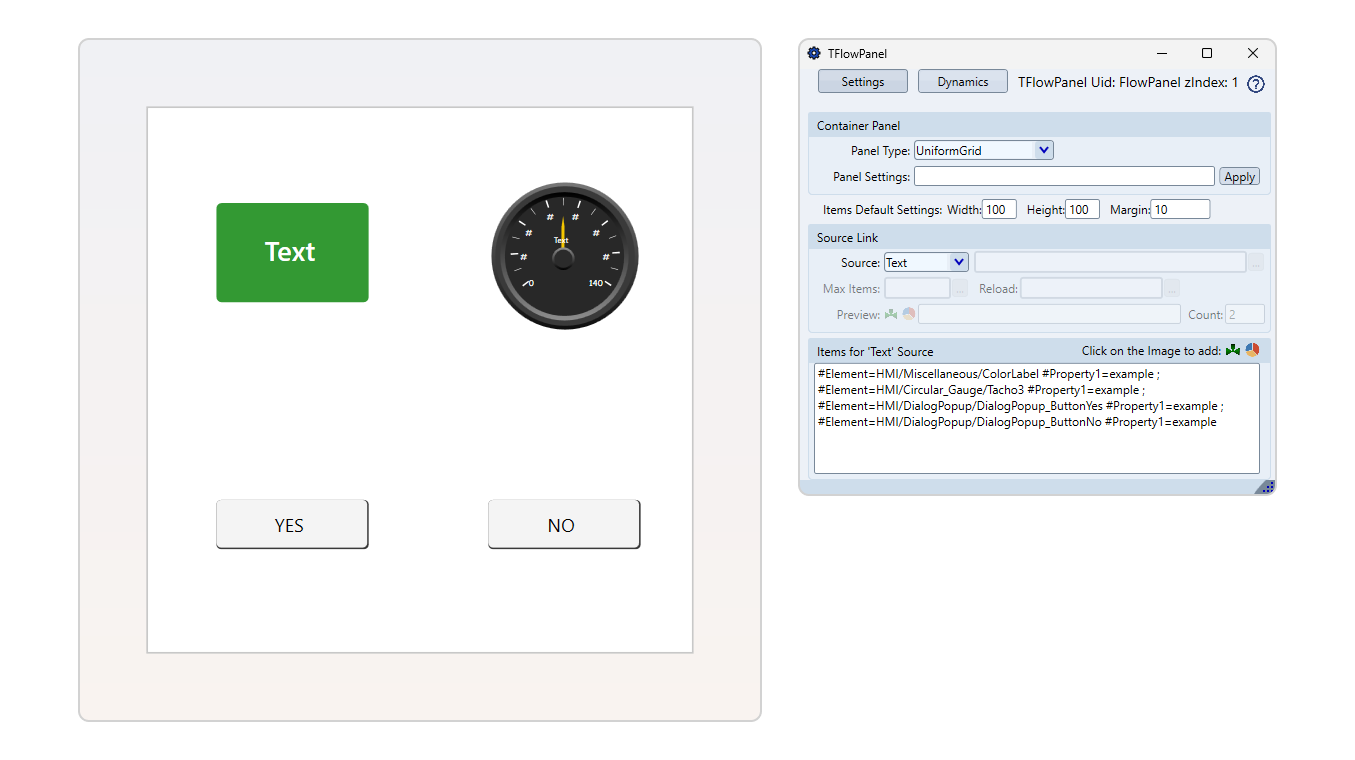The height and width of the screenshot is (760, 1355).
Task: Click the green Text color label
Action: [292, 252]
